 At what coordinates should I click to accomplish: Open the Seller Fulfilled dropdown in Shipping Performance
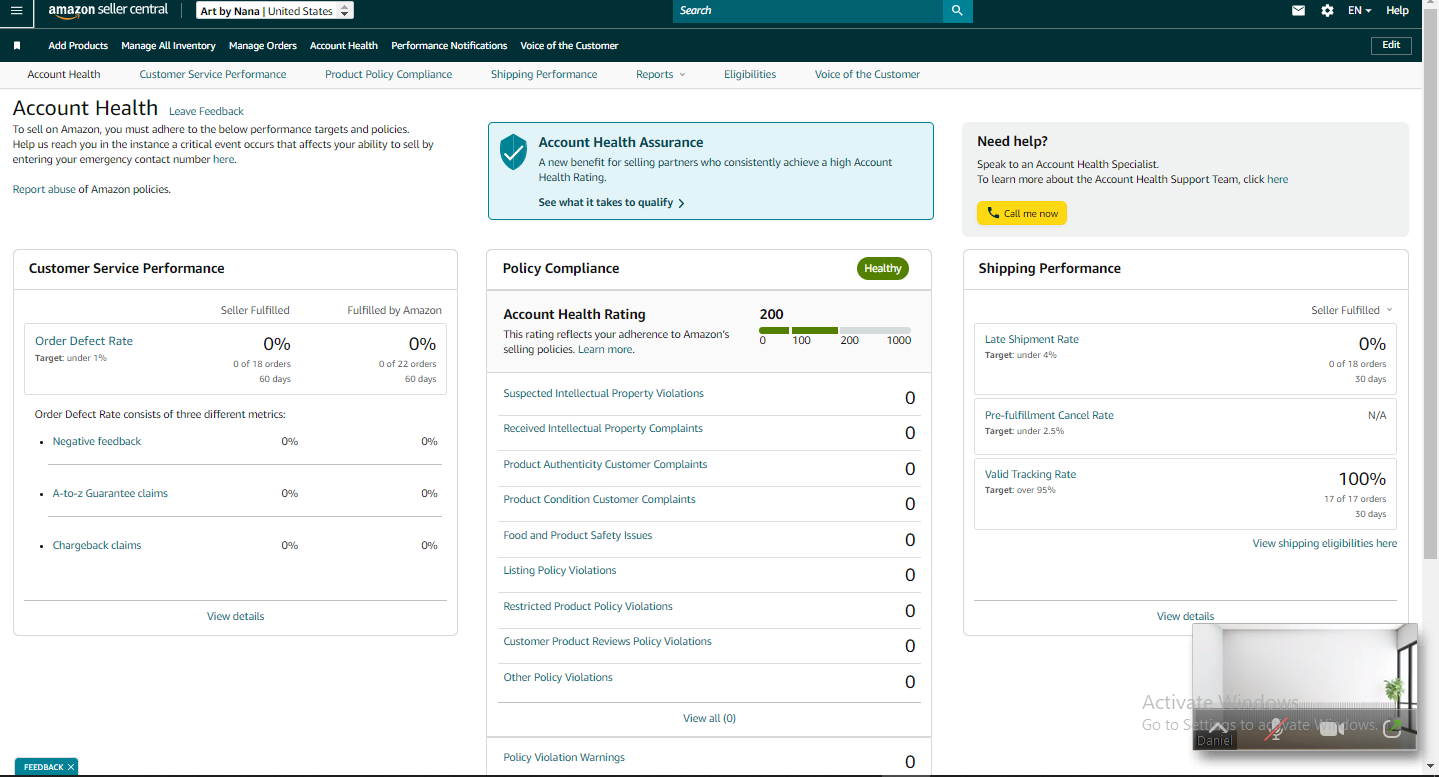(1351, 310)
